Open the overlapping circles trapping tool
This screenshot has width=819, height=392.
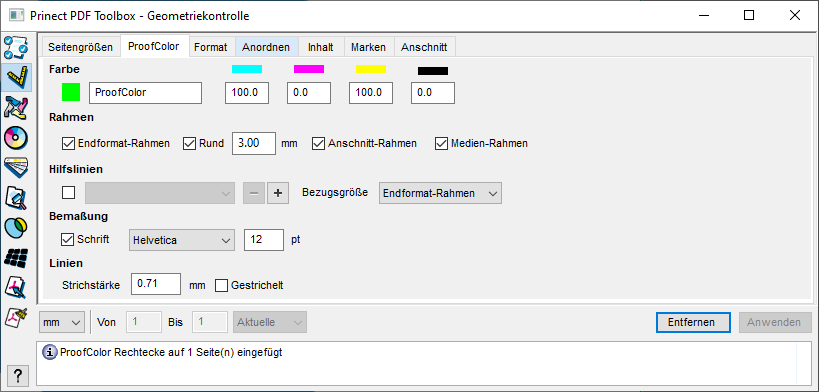point(16,227)
